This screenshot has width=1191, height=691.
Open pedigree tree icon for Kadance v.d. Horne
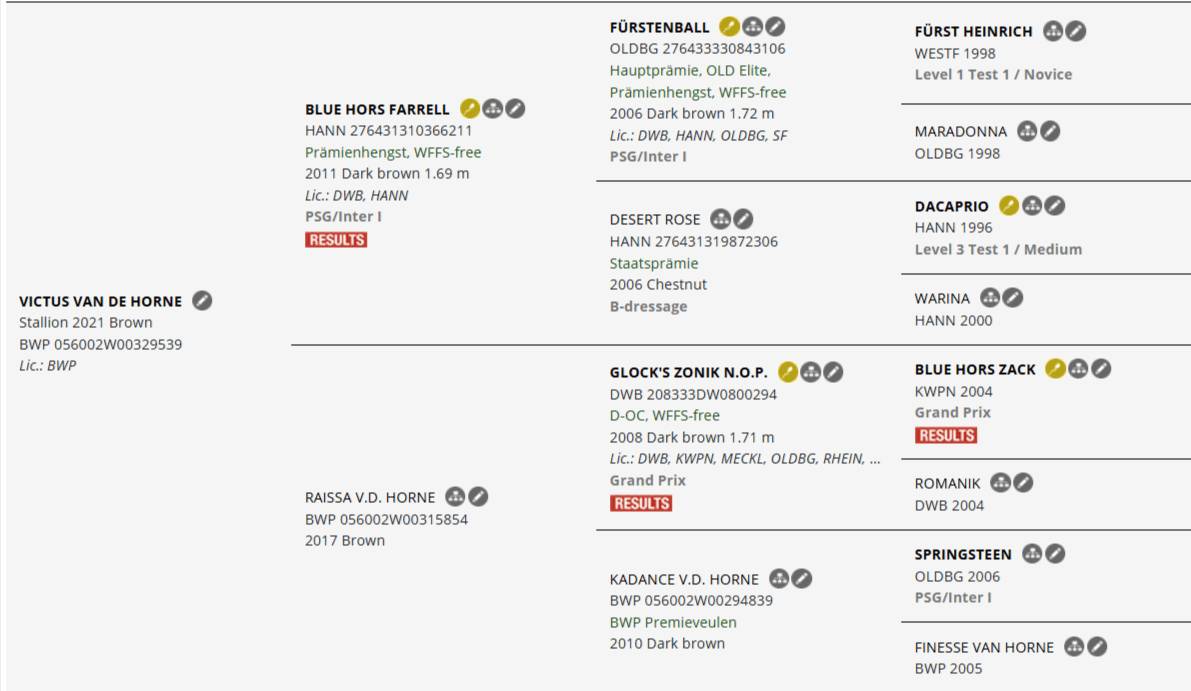tap(780, 578)
